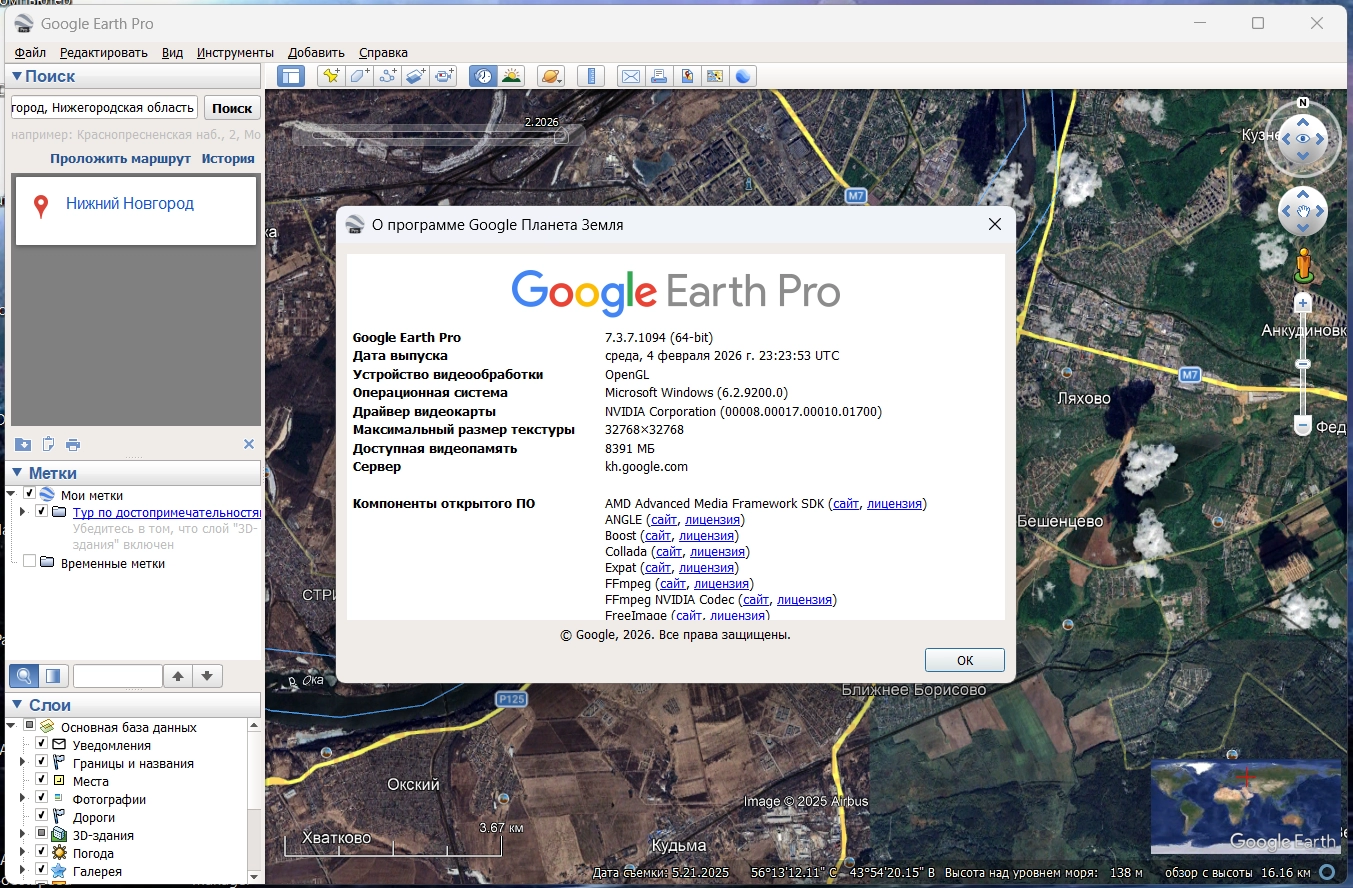Screen dimensions: 1353x888
Task: Open the Инструменты menu
Action: (x=235, y=52)
